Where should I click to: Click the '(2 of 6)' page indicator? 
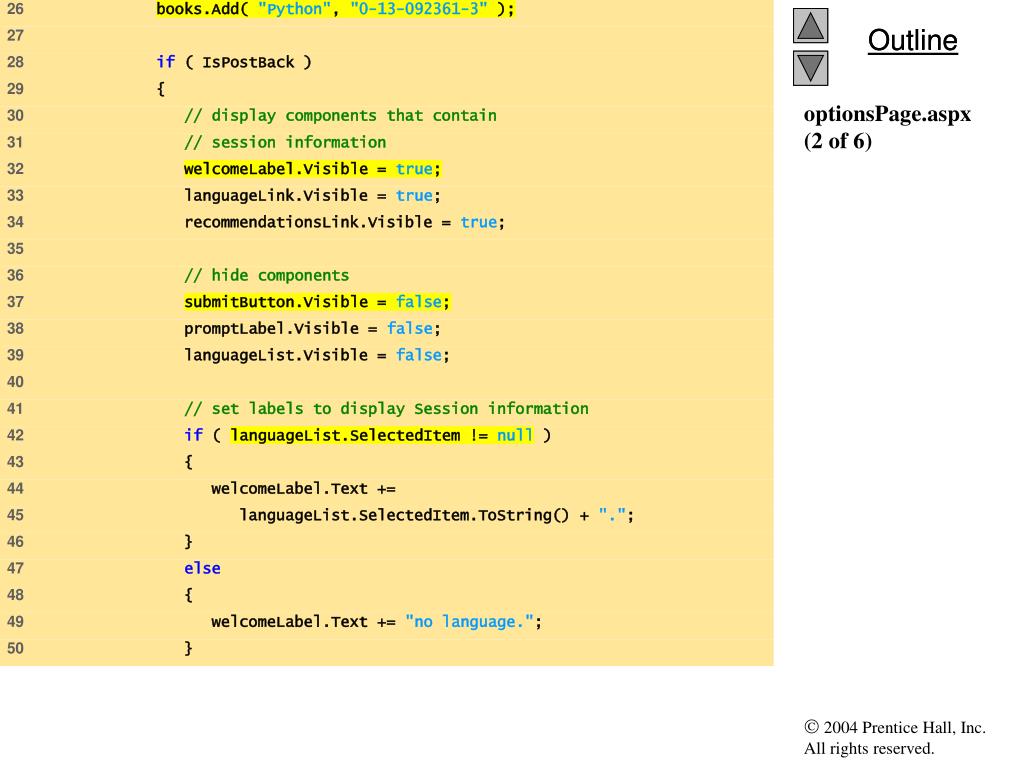coord(837,141)
